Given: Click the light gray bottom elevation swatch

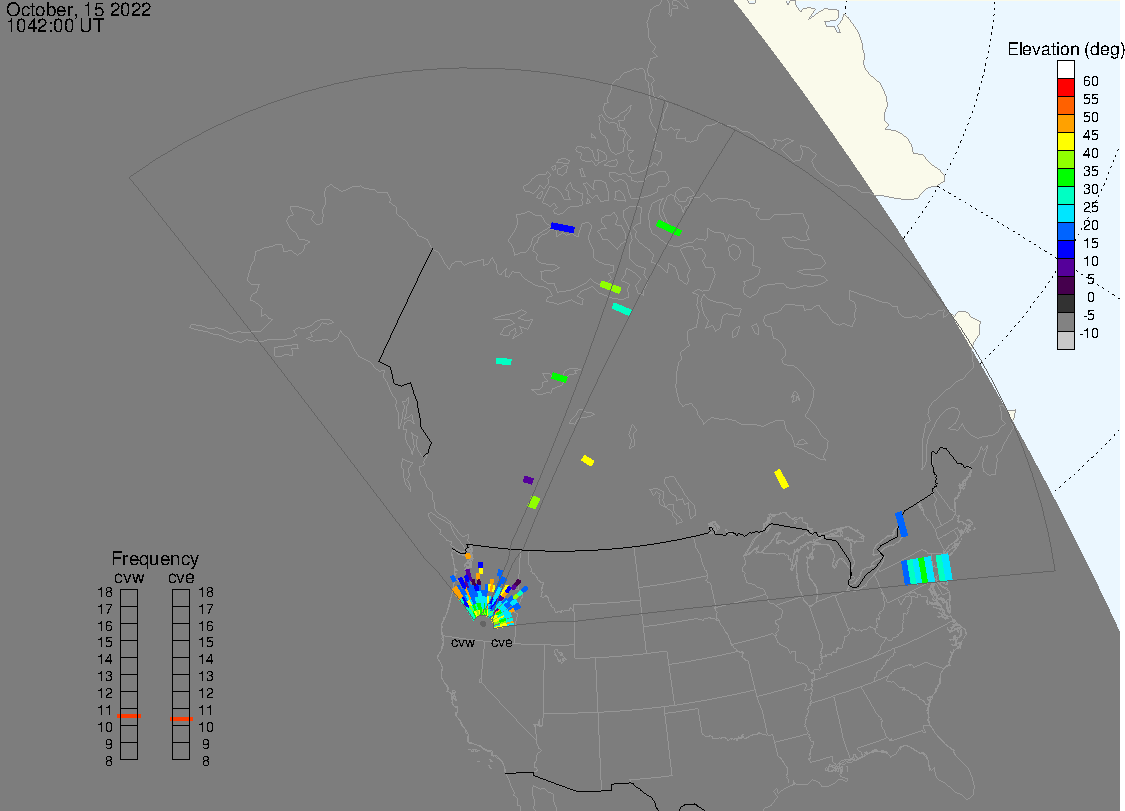Looking at the screenshot, I should pos(1066,340).
